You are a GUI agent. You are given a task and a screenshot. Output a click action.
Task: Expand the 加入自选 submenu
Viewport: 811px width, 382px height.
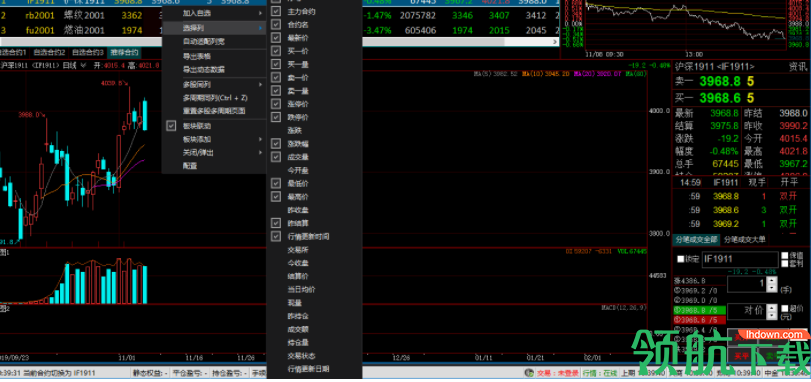coord(214,13)
